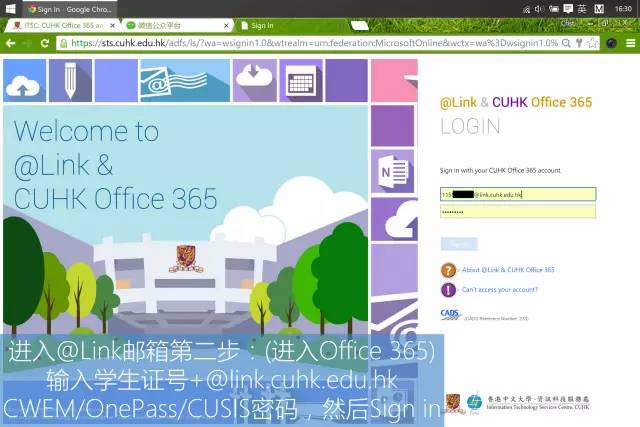Bookmark this page with the star icon
The width and height of the screenshot is (640, 427).
pyautogui.click(x=592, y=43)
